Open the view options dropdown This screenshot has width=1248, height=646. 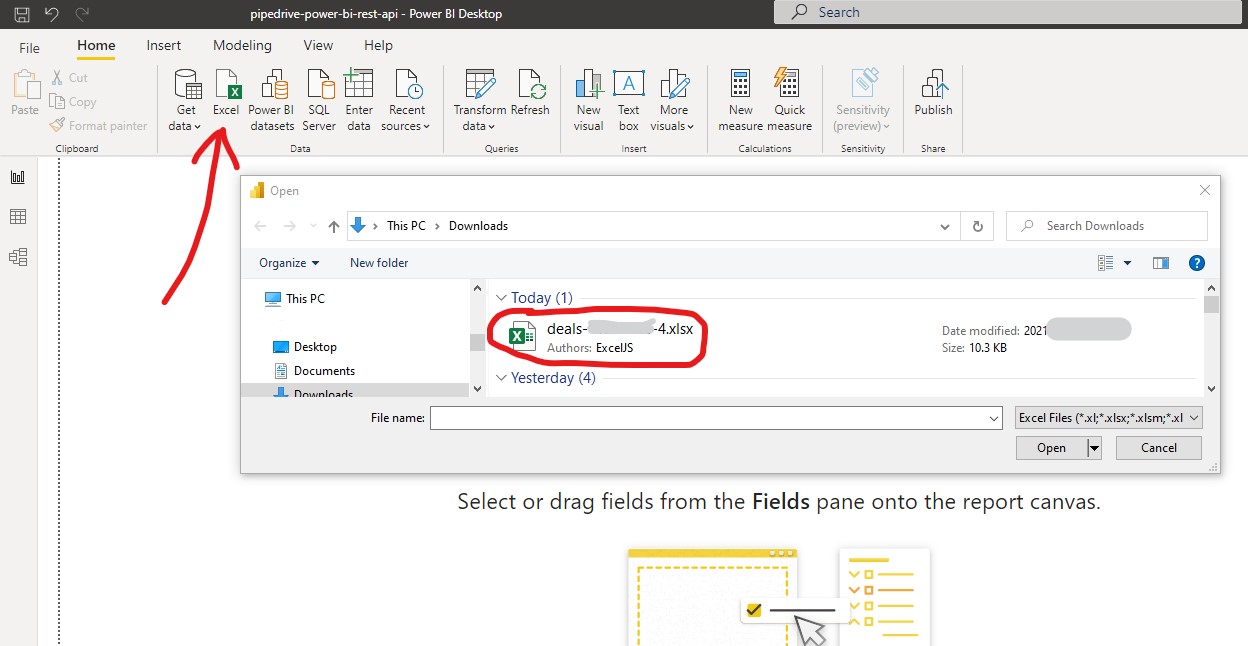point(1127,263)
